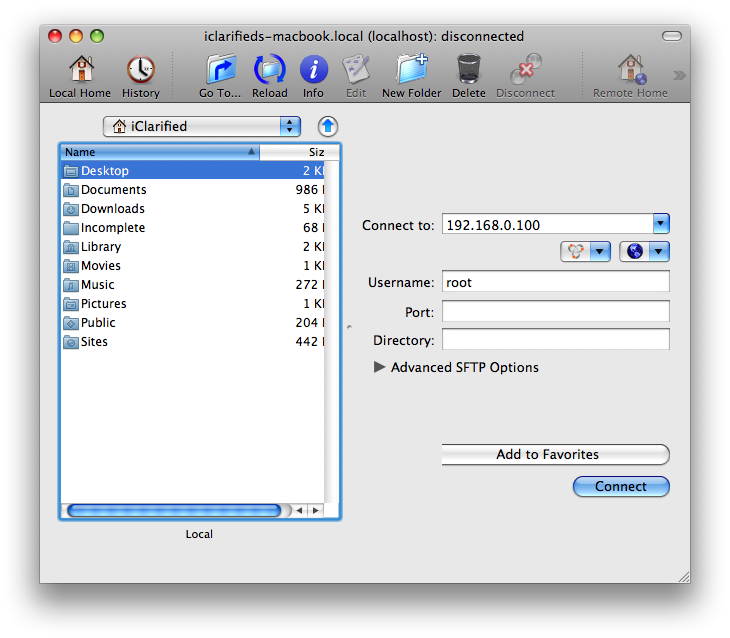Click the Local Home toolbar icon
Viewport: 730px width, 638px height.
(x=80, y=70)
